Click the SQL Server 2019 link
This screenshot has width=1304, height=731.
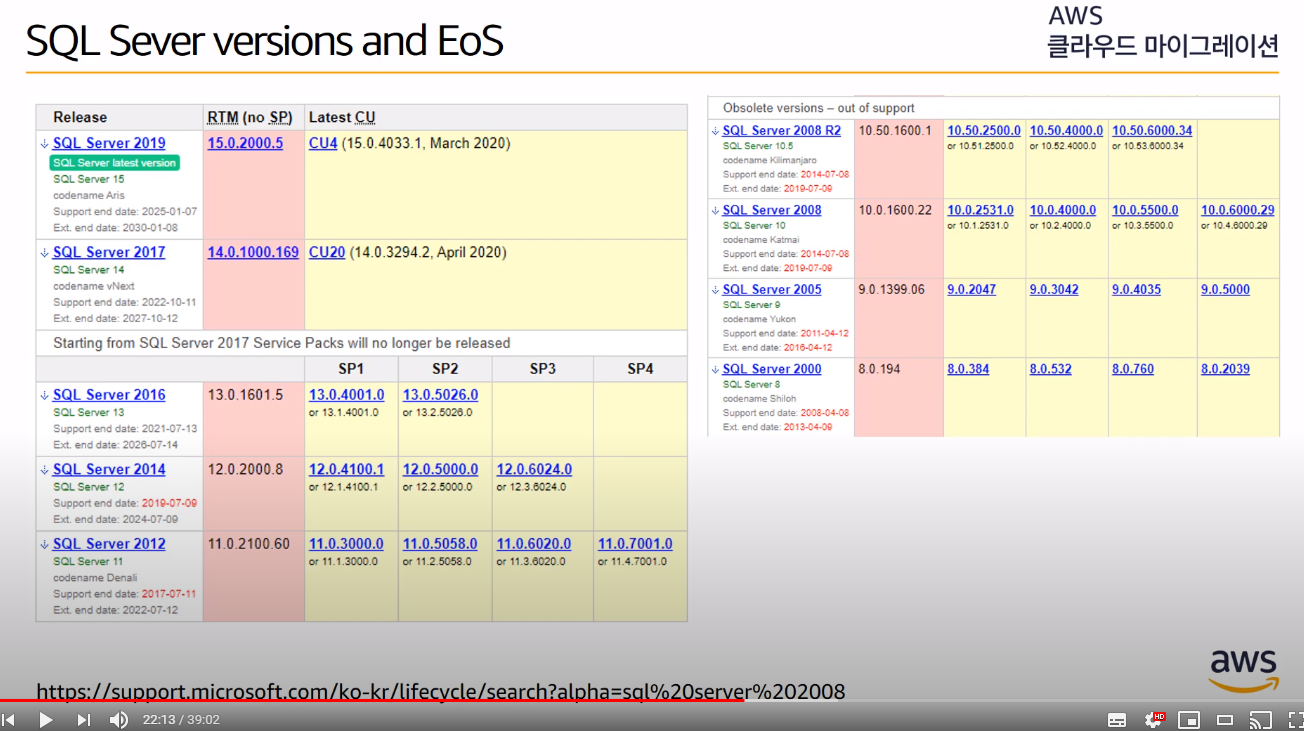109,143
